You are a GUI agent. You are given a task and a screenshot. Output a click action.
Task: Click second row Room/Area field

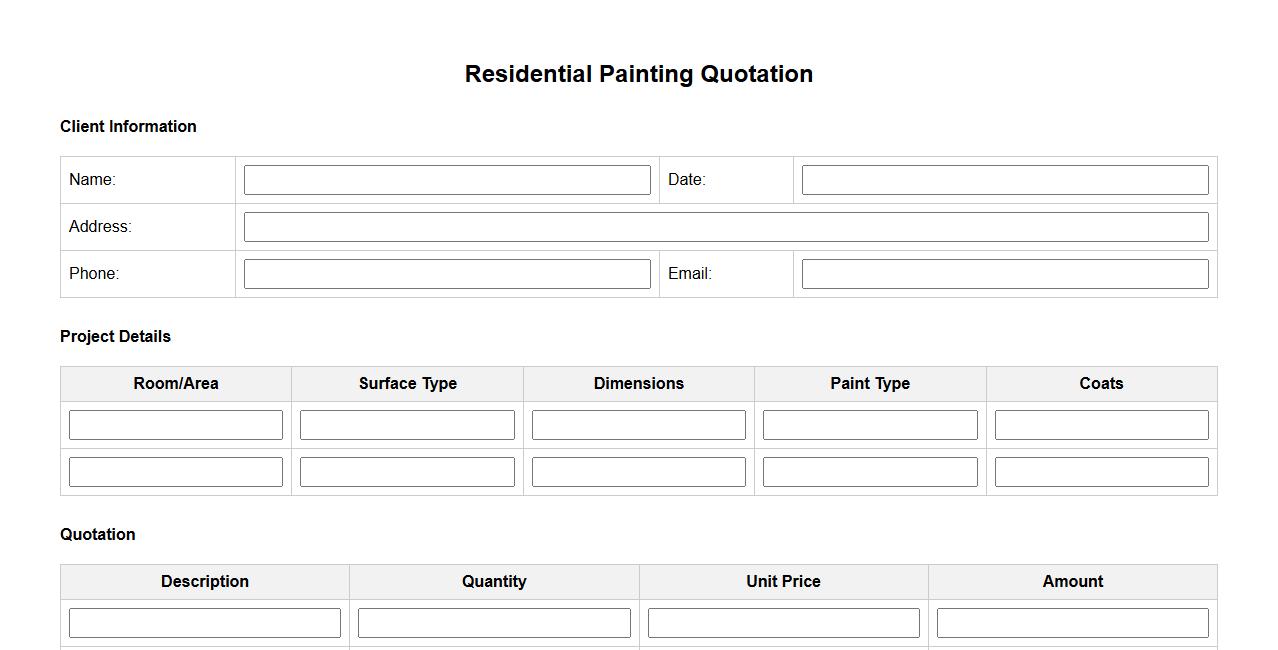[x=176, y=472]
